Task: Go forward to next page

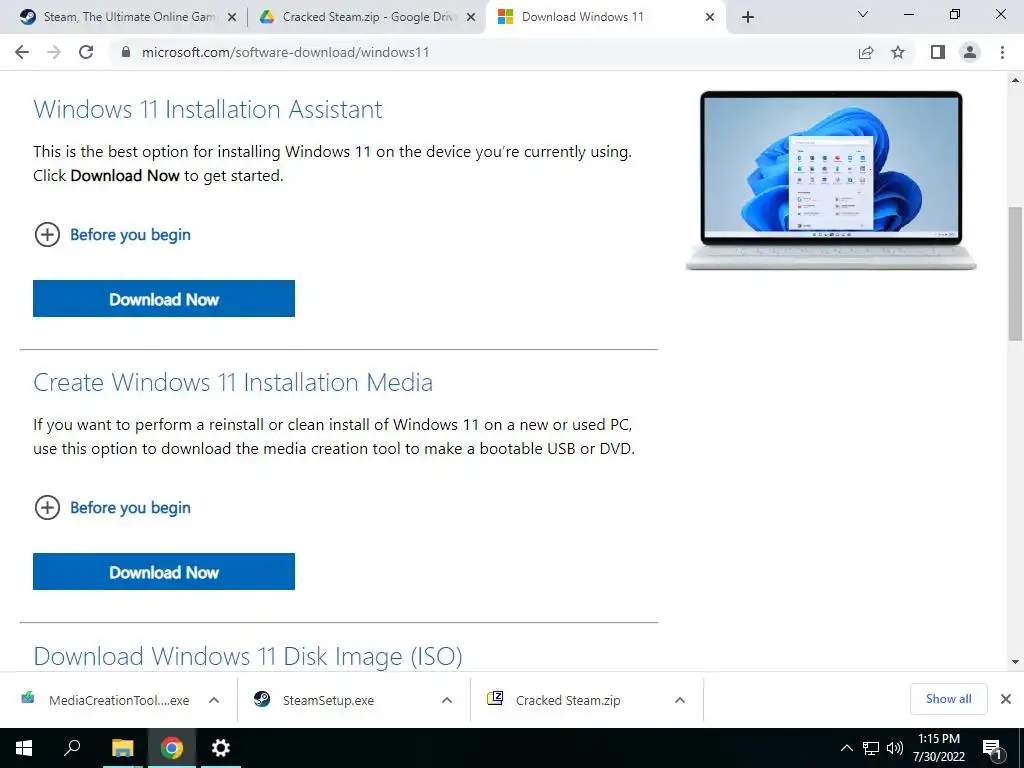Action: (x=54, y=52)
